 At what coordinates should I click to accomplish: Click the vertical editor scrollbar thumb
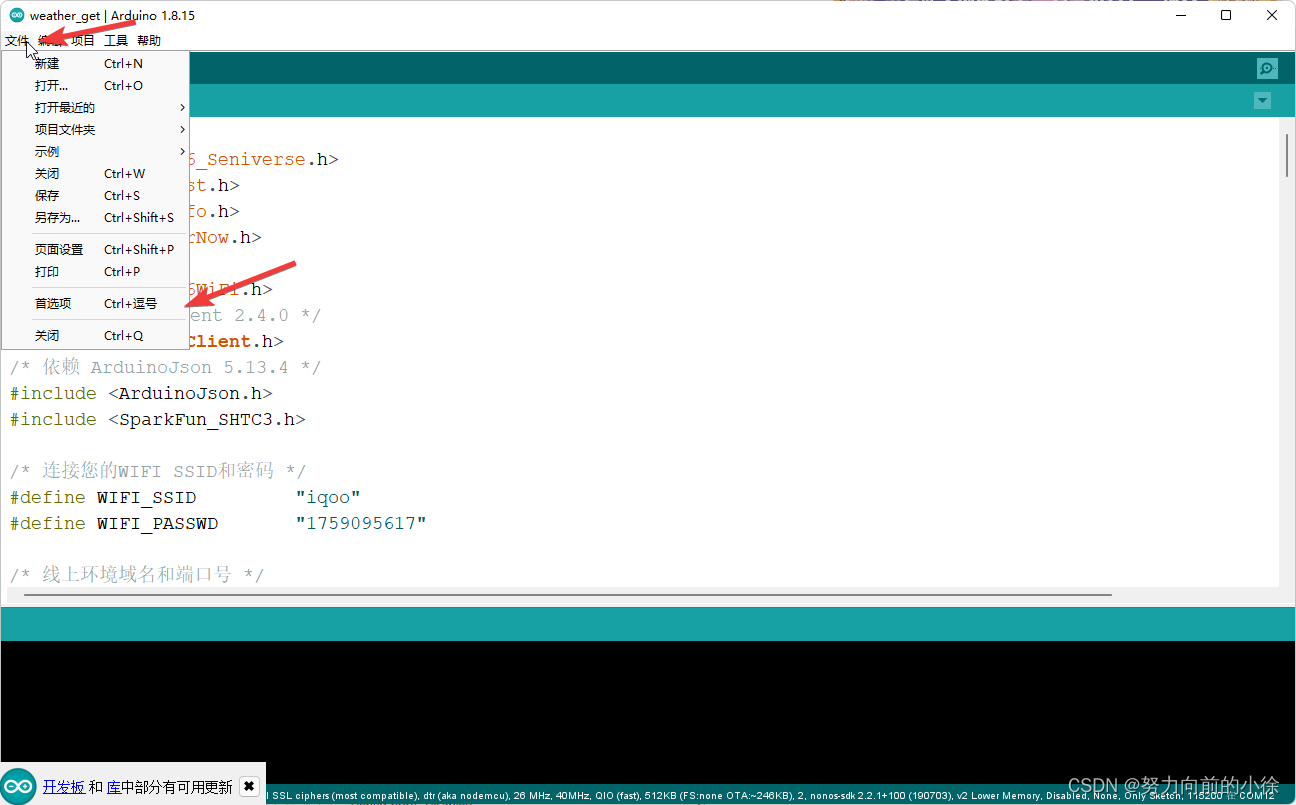[x=1287, y=155]
